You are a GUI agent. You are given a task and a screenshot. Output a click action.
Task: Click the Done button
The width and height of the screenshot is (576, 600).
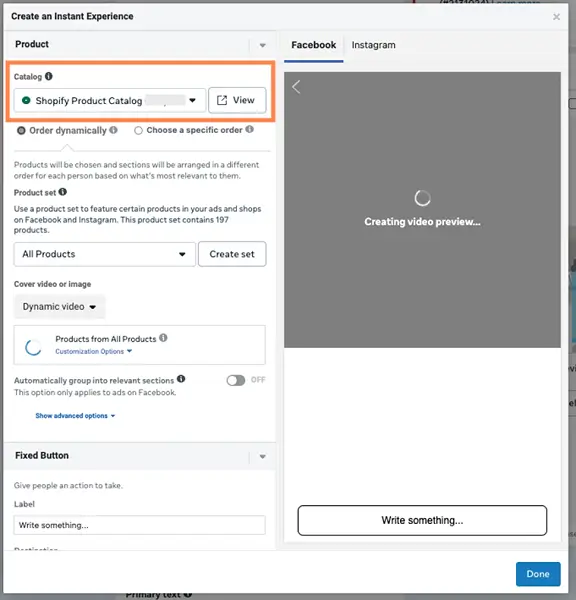pyautogui.click(x=538, y=574)
